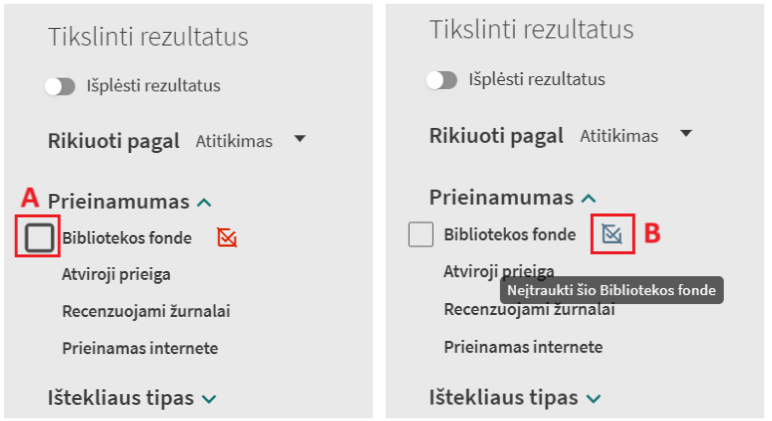This screenshot has height=421, width=772.
Task: Enable Išplėsti rezultatus switch in right panel
Action: pos(441,79)
